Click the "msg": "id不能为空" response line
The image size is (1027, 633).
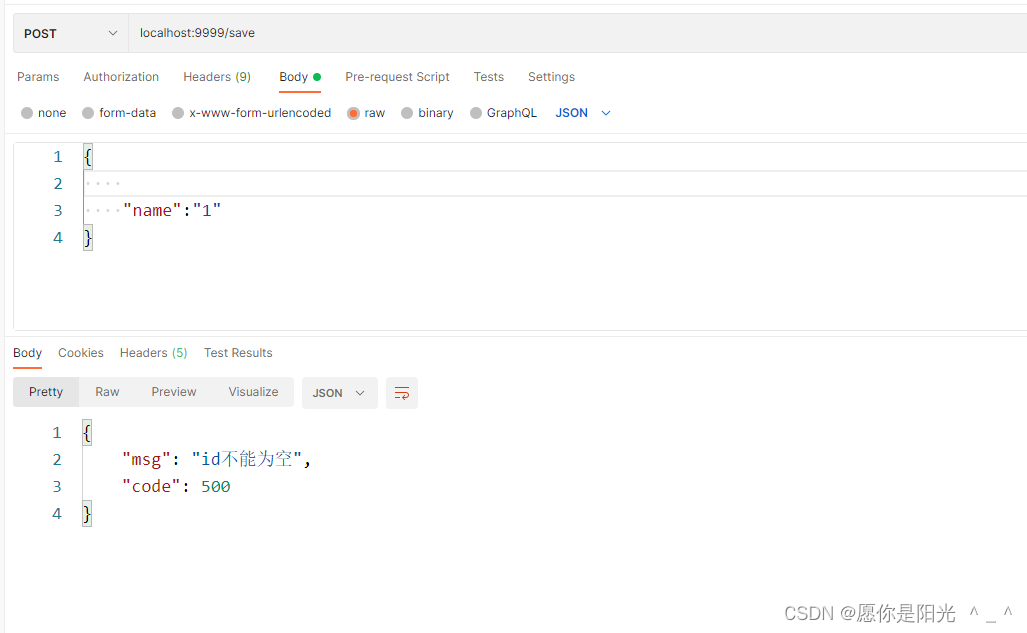[x=216, y=459]
